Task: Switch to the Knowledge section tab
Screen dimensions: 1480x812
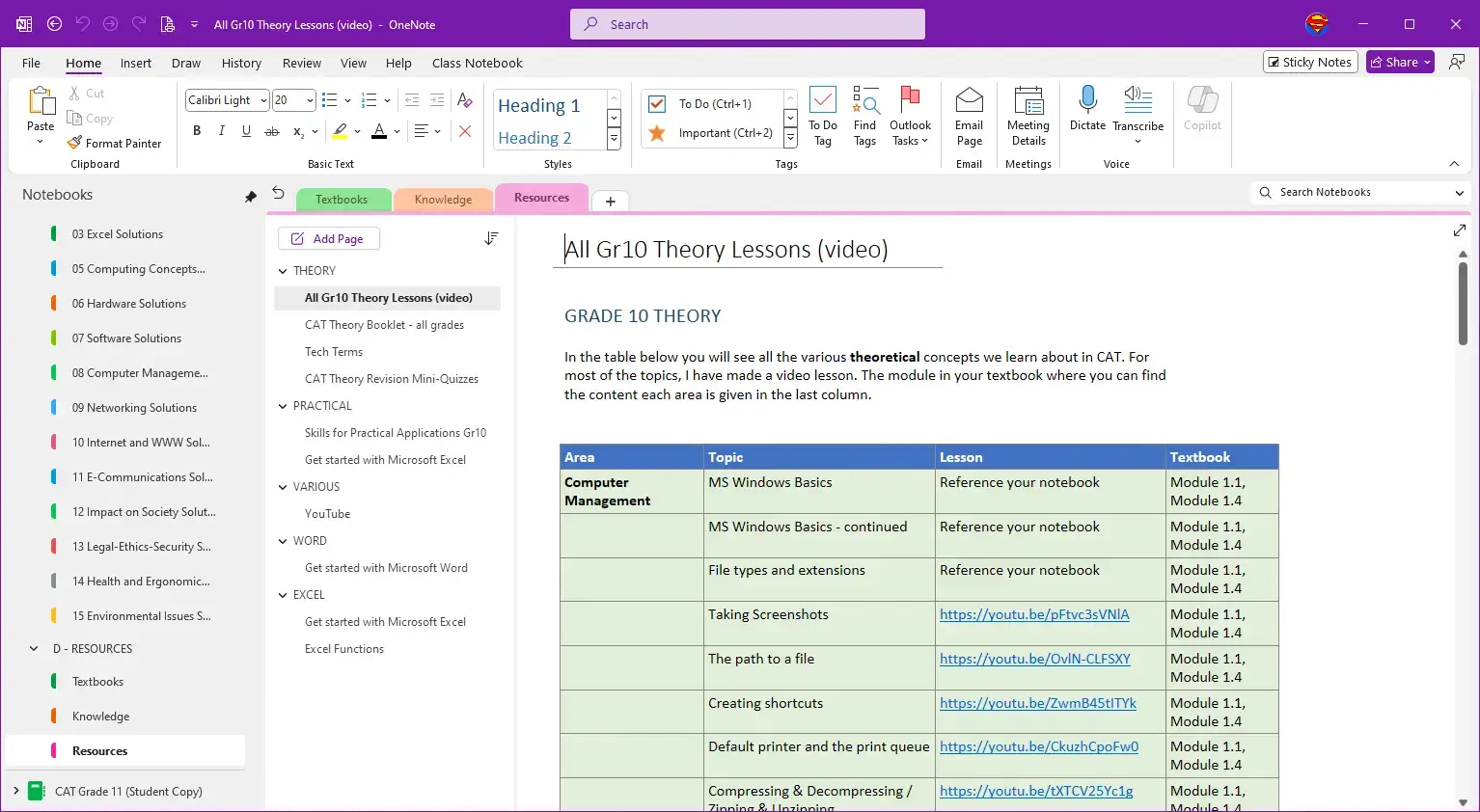Action: [x=443, y=200]
